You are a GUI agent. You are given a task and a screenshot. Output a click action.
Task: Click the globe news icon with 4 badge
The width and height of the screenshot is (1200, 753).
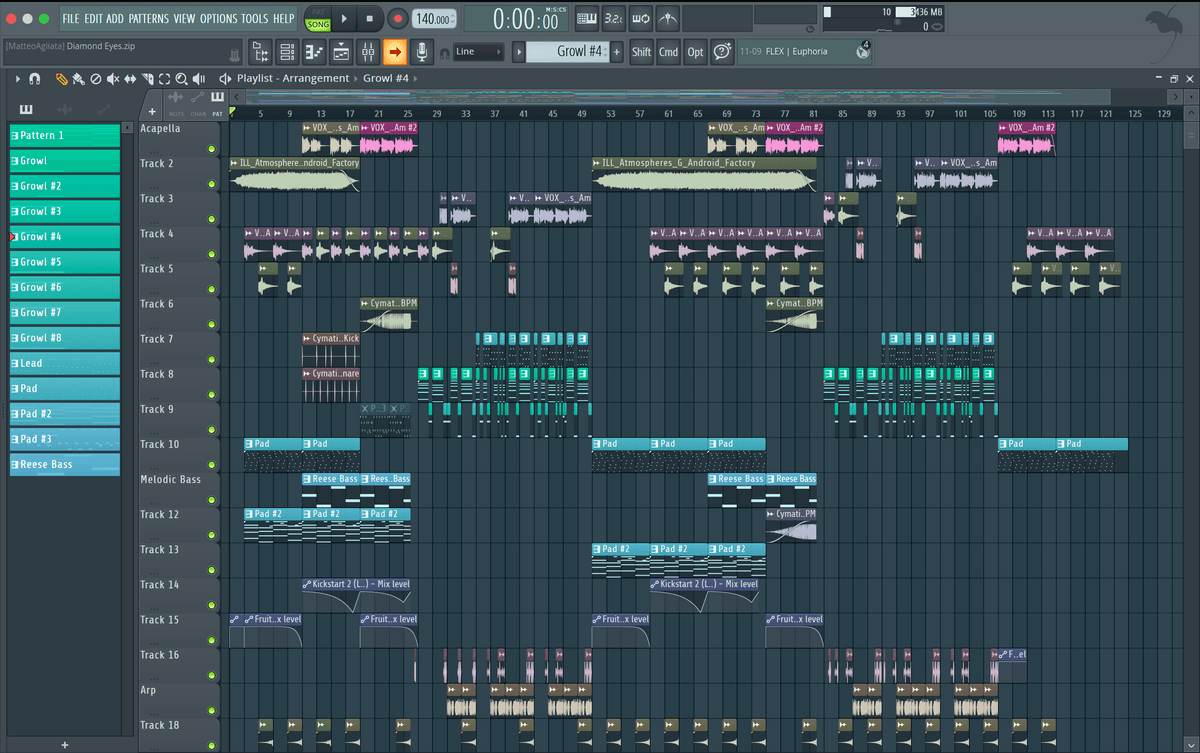(862, 51)
